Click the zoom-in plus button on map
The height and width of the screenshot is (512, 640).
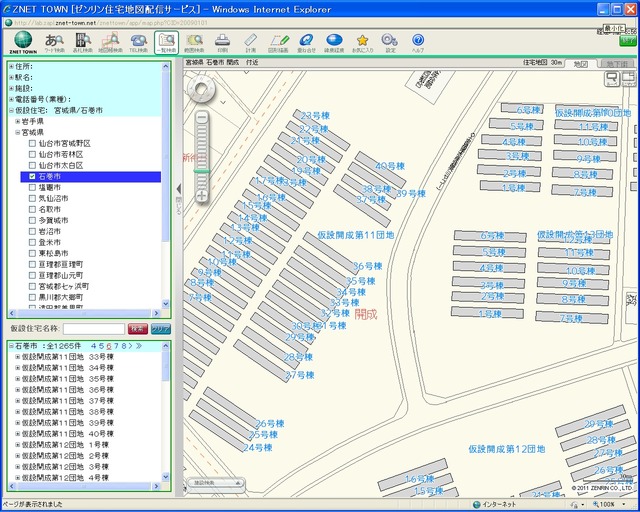pos(202,196)
